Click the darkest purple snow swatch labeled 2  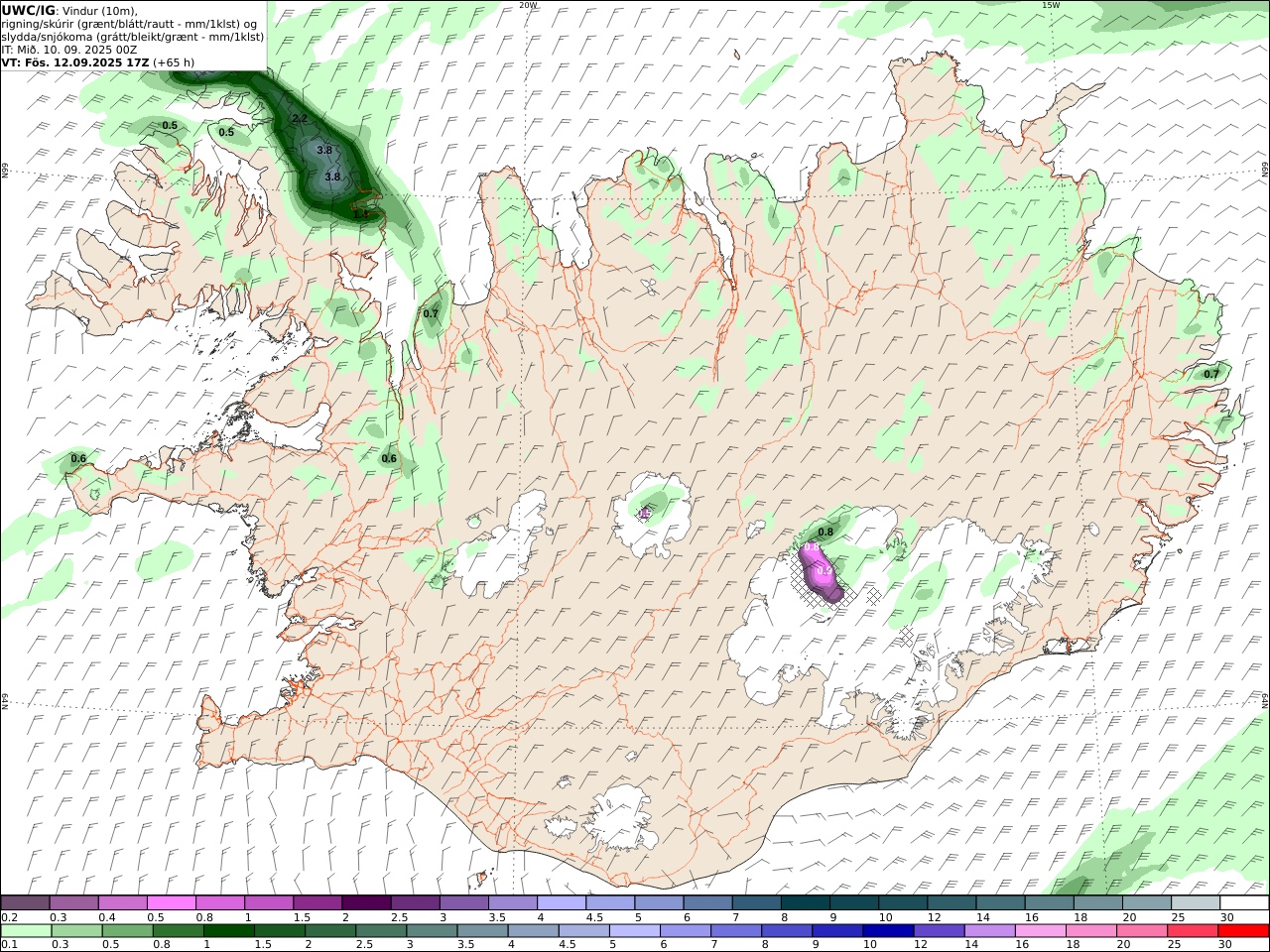click(366, 902)
